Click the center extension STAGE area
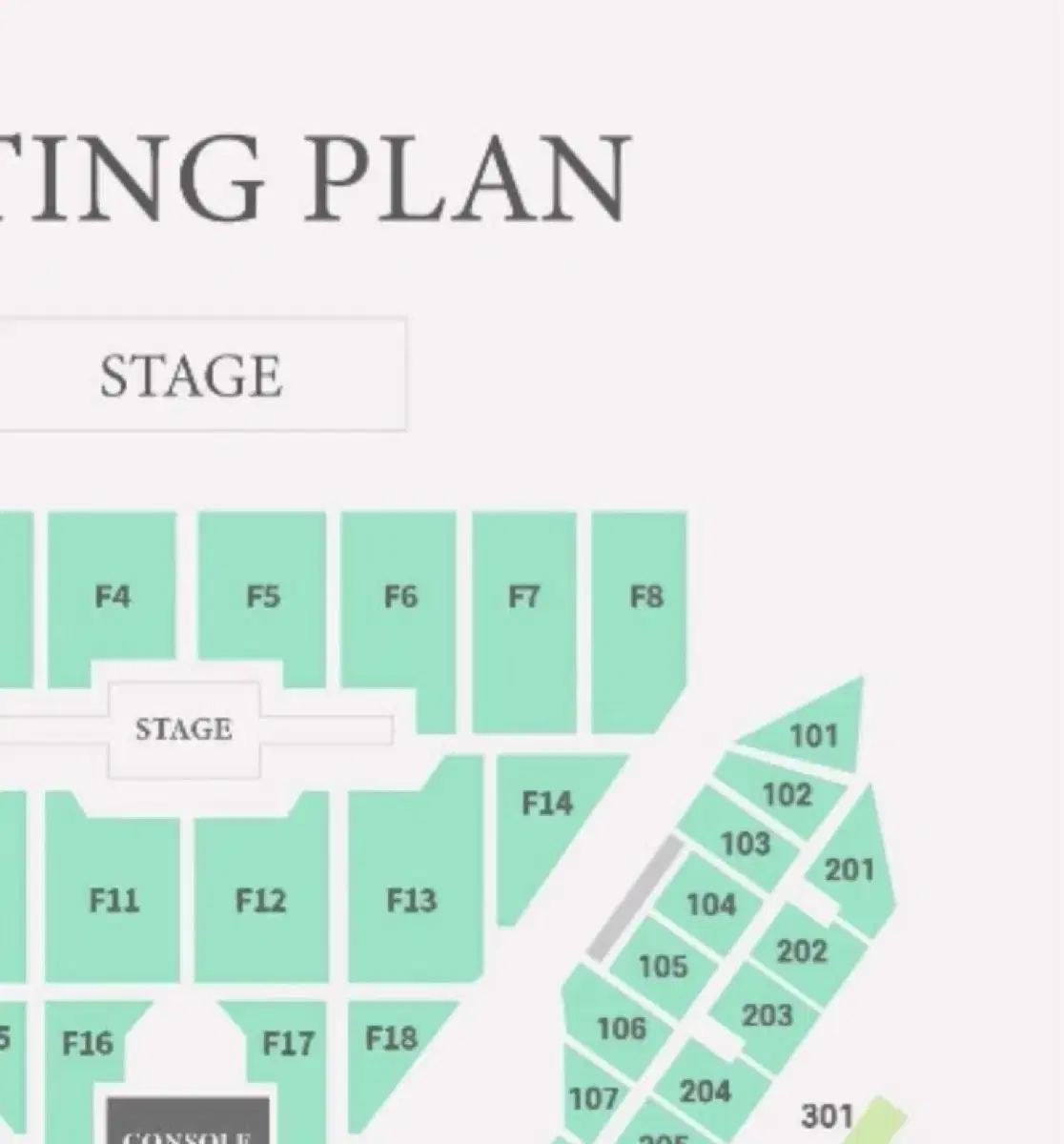This screenshot has height=1144, width=1064. pyautogui.click(x=183, y=729)
